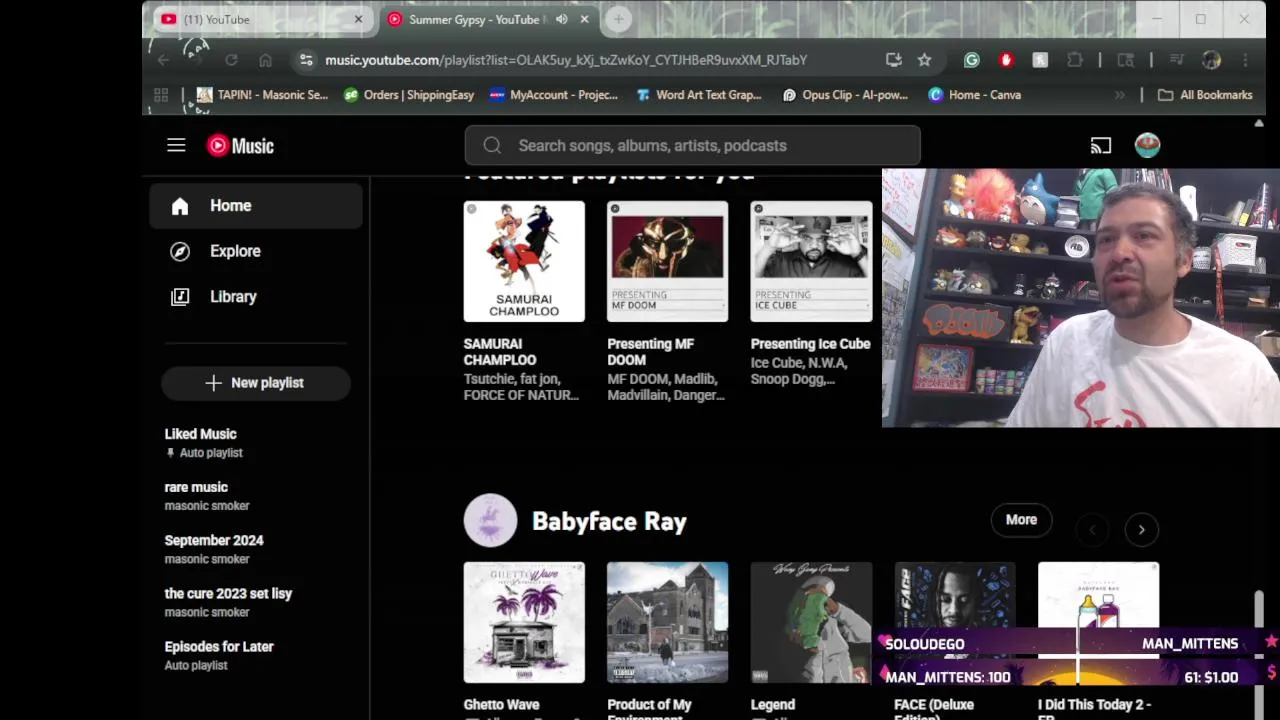Screen dimensions: 1280x720
Task: Open the extensions puzzle icon
Action: [x=1075, y=60]
